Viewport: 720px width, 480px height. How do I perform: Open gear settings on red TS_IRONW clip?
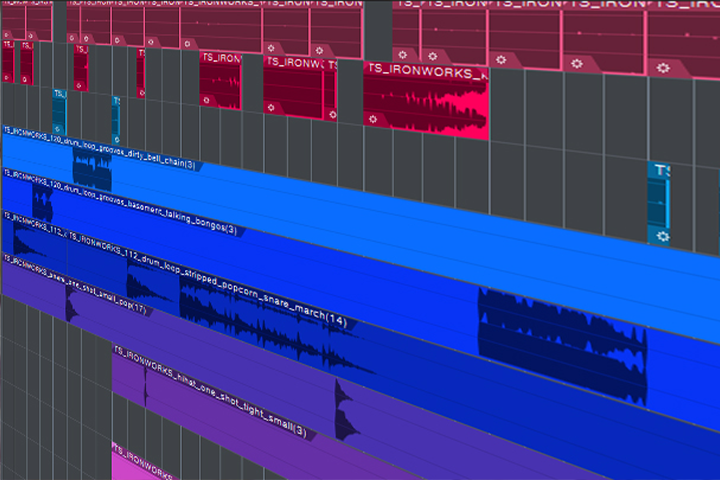(x=271, y=107)
